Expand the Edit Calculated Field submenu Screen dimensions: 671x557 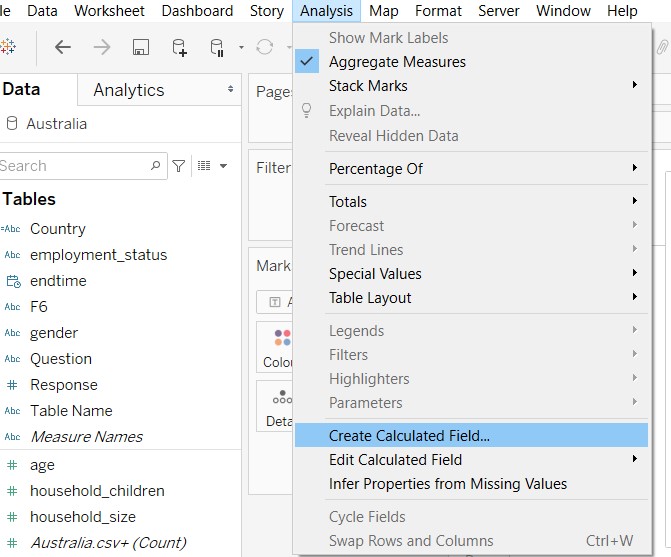[x=472, y=459]
